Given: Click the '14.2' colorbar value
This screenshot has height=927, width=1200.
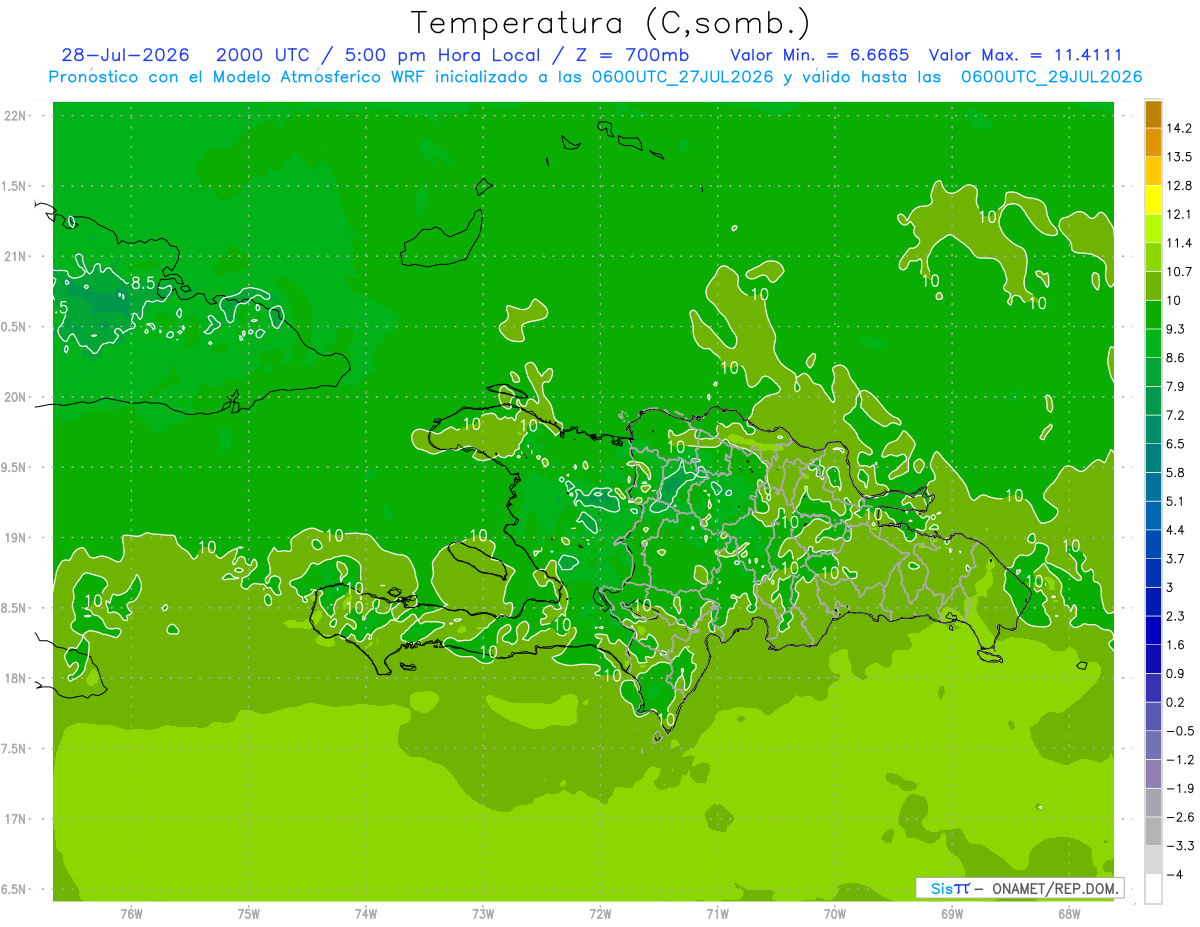Looking at the screenshot, I should point(1179,128).
